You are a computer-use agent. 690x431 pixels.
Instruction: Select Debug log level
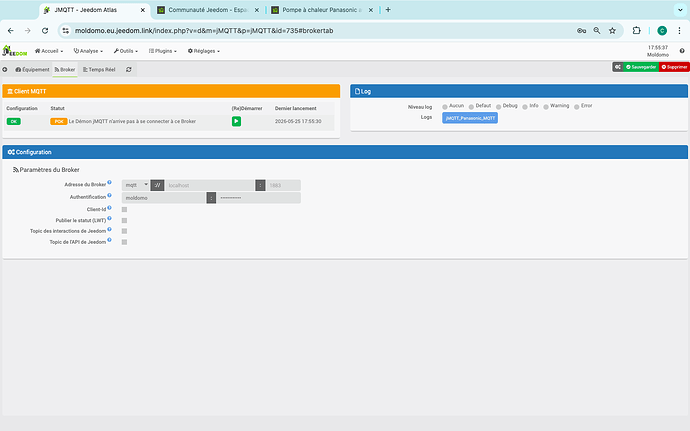[499, 107]
